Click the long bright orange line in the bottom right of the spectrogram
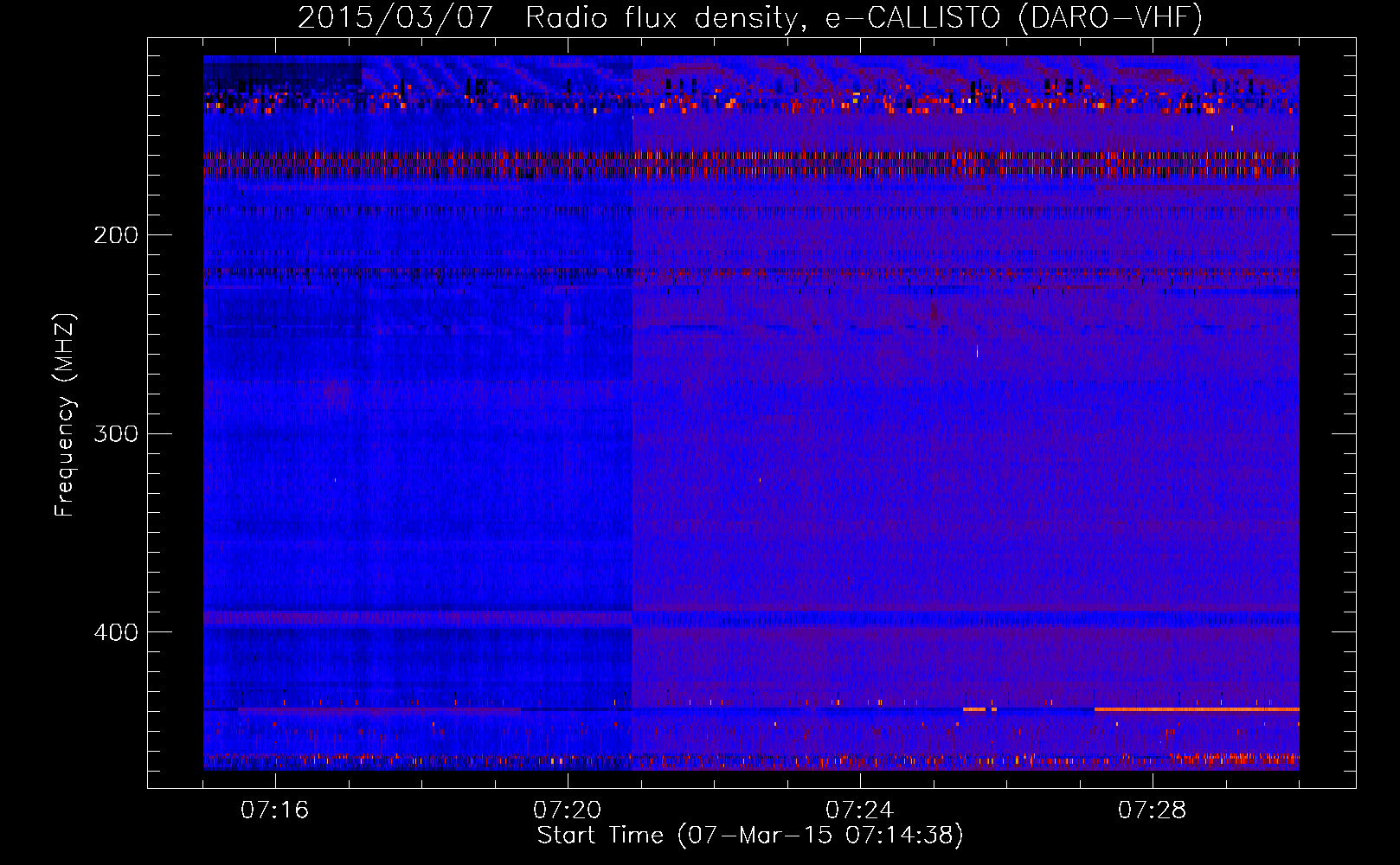 (x=1197, y=709)
